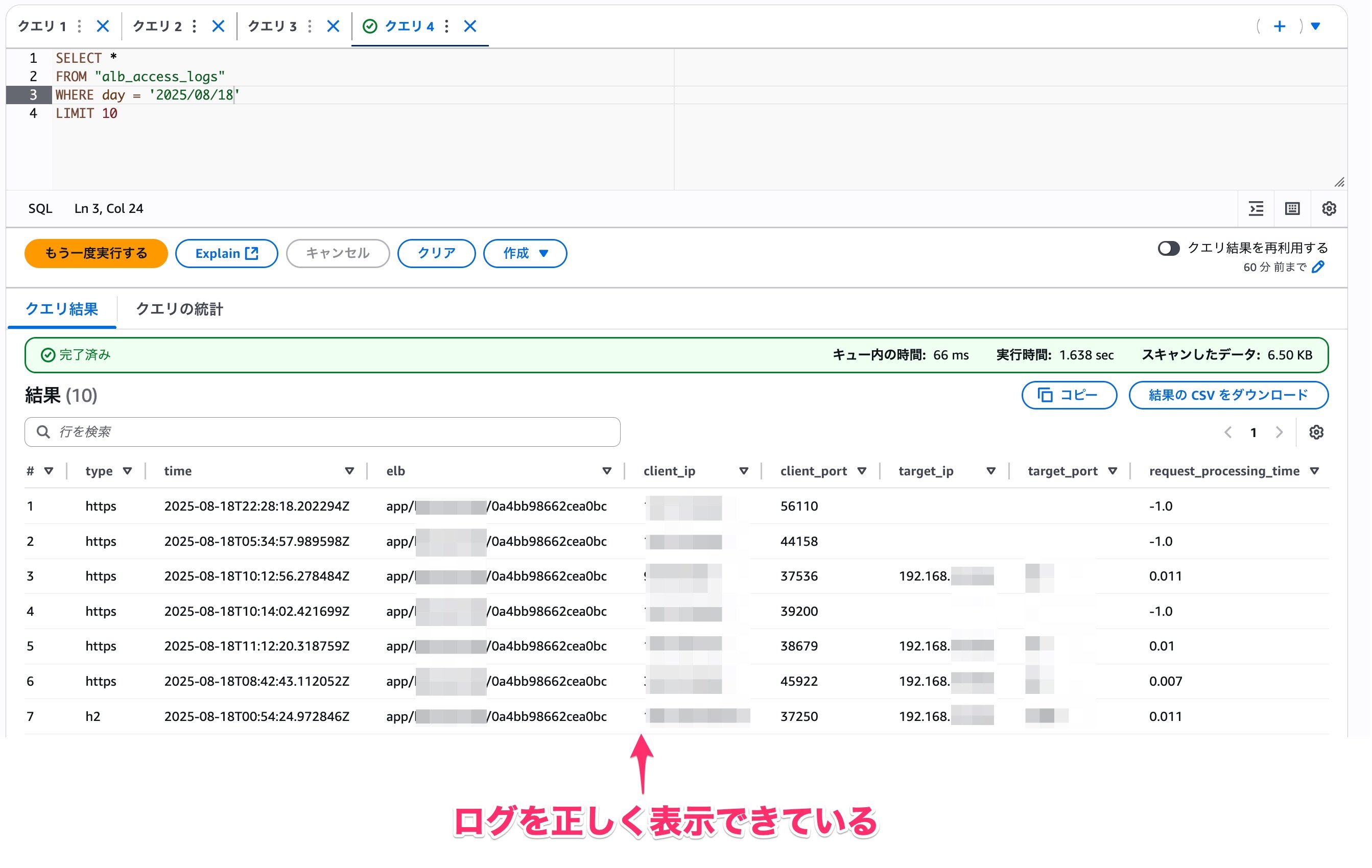
Task: Grab the editor resize handle corner
Action: pyautogui.click(x=1339, y=182)
